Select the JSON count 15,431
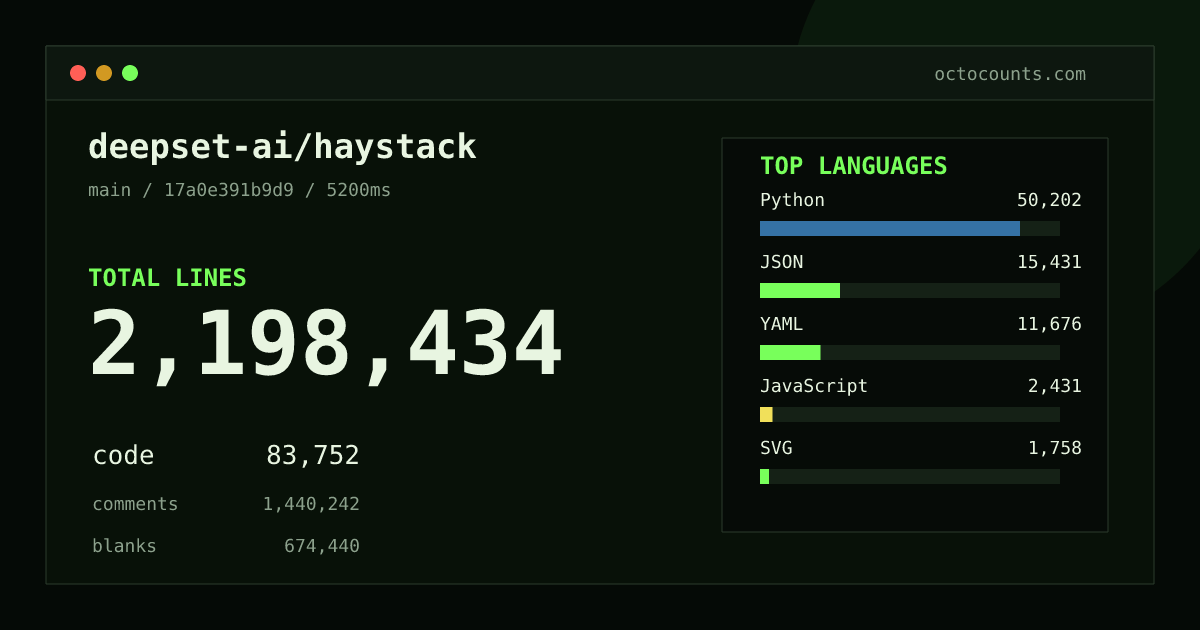This screenshot has width=1200, height=630. click(x=1049, y=262)
